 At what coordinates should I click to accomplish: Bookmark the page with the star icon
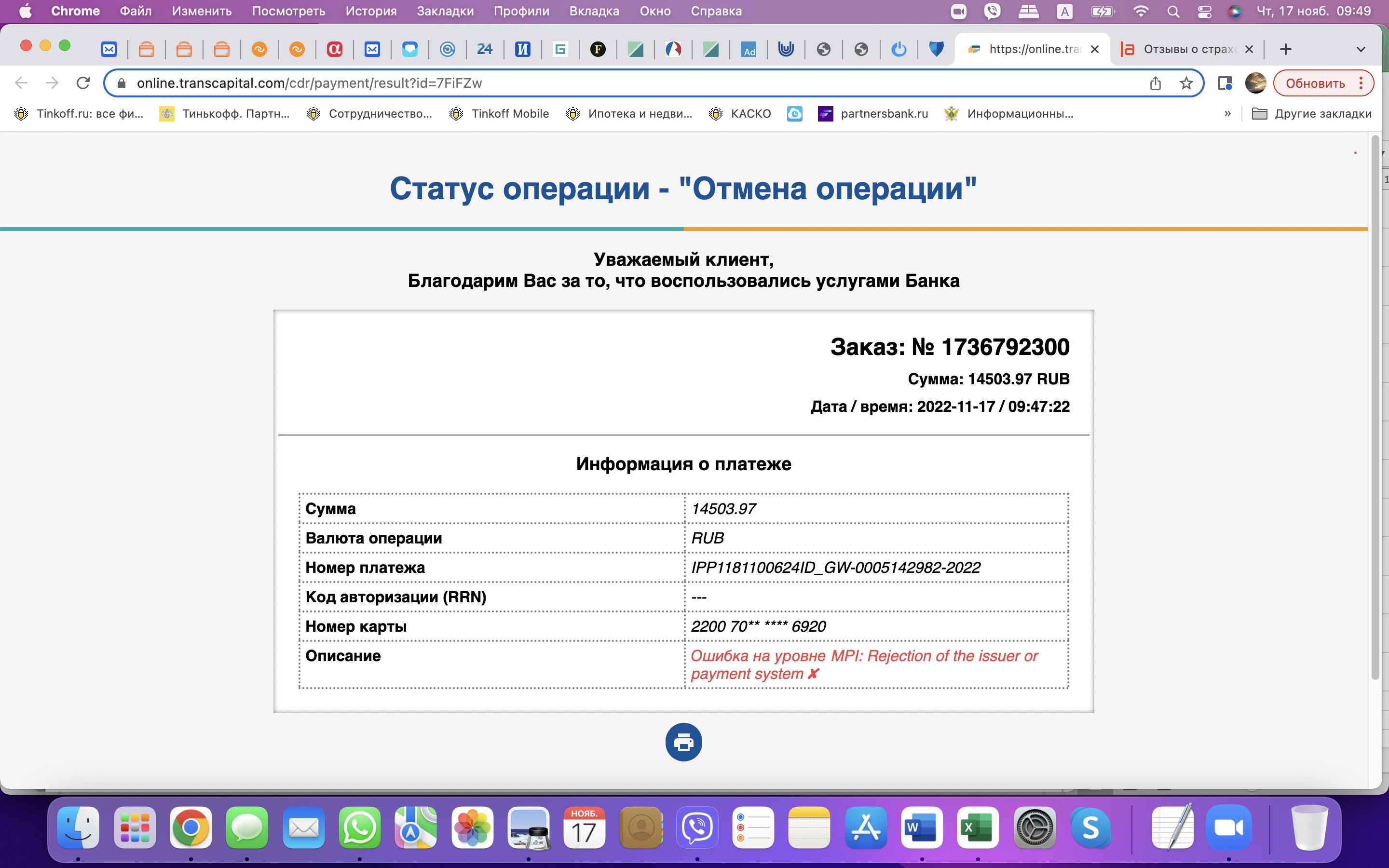click(1186, 83)
